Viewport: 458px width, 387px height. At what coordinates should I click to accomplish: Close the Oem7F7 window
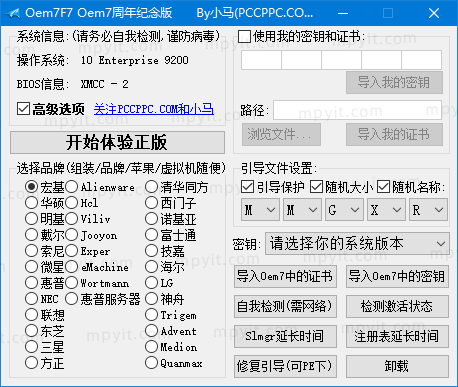click(434, 13)
